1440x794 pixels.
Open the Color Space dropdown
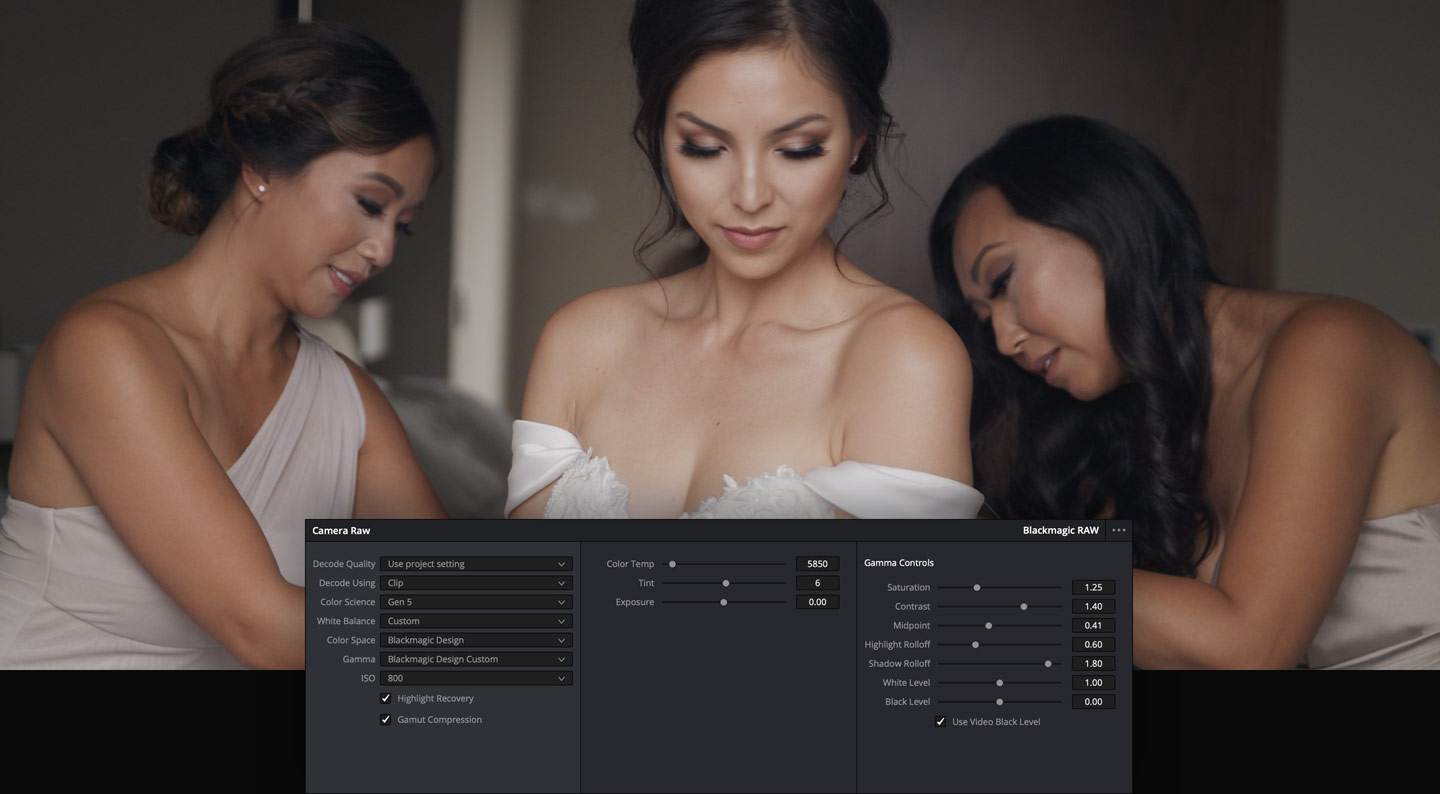(476, 639)
